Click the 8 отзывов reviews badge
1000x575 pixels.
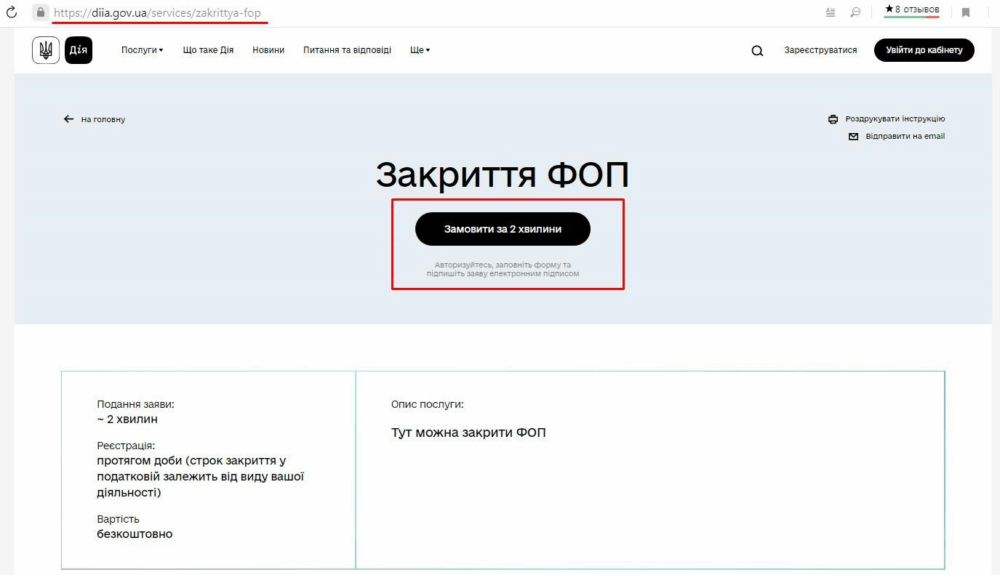(x=911, y=10)
